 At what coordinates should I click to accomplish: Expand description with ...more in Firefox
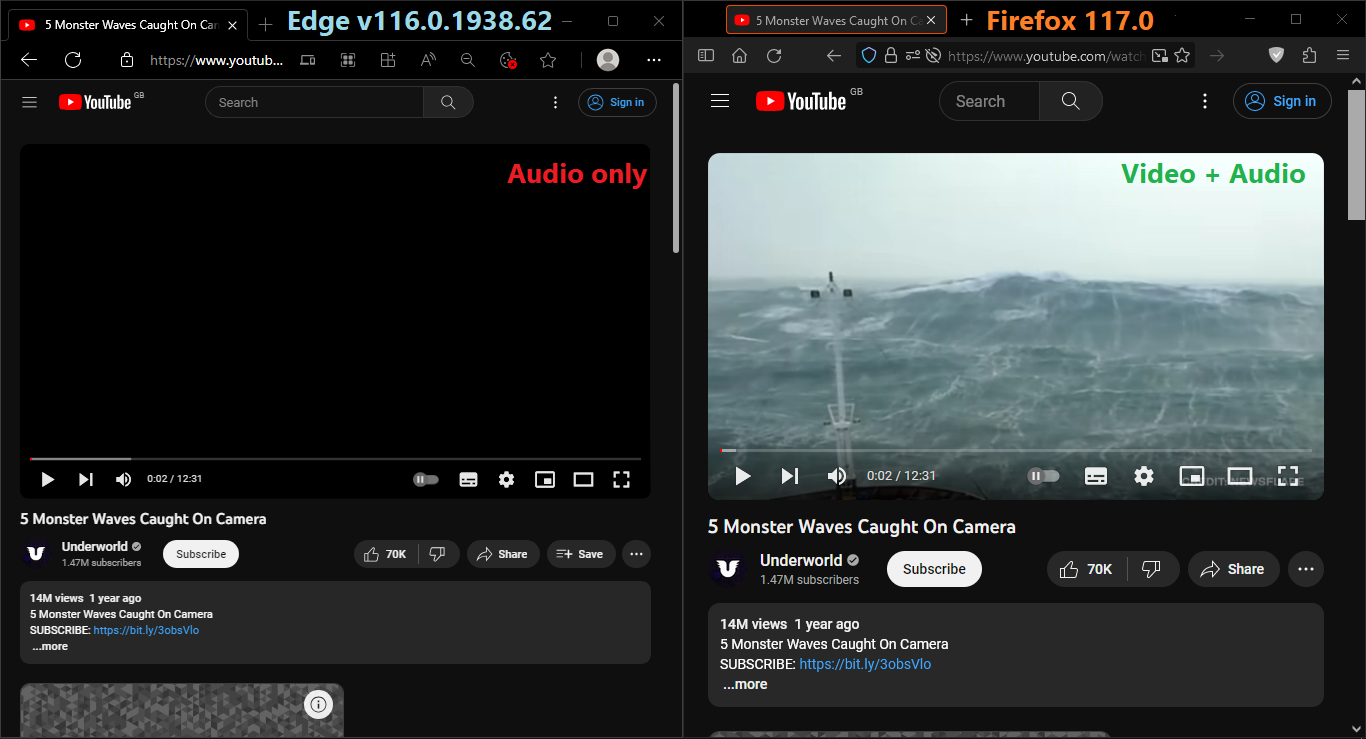click(x=745, y=684)
